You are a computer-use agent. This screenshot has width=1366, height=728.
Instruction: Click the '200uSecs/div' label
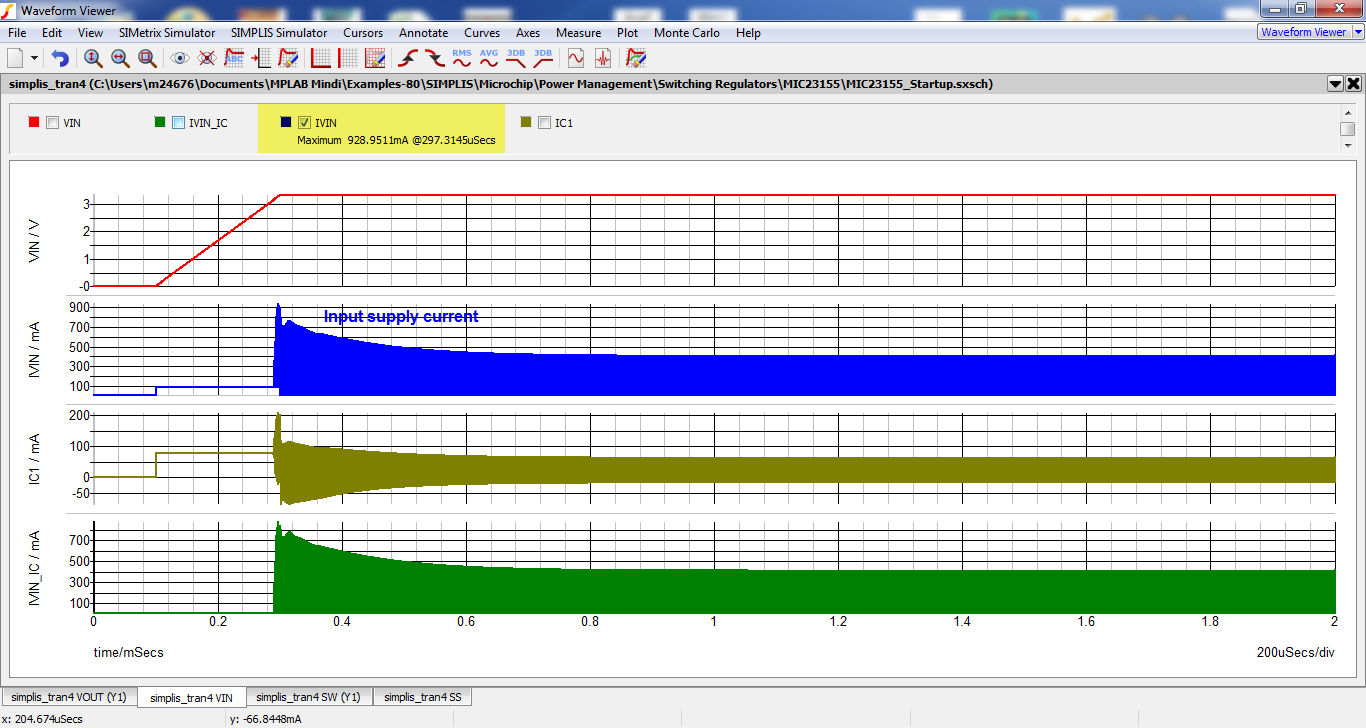[1295, 652]
